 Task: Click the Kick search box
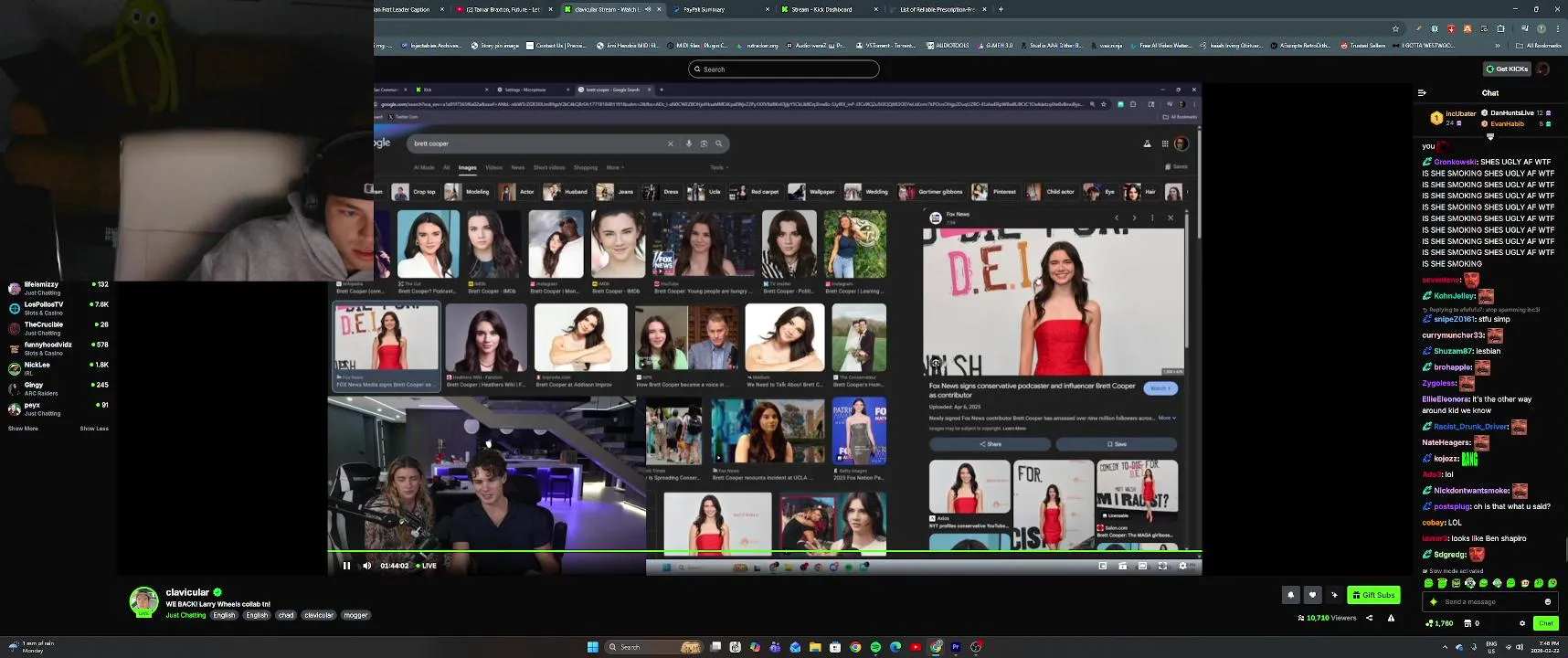[x=783, y=69]
